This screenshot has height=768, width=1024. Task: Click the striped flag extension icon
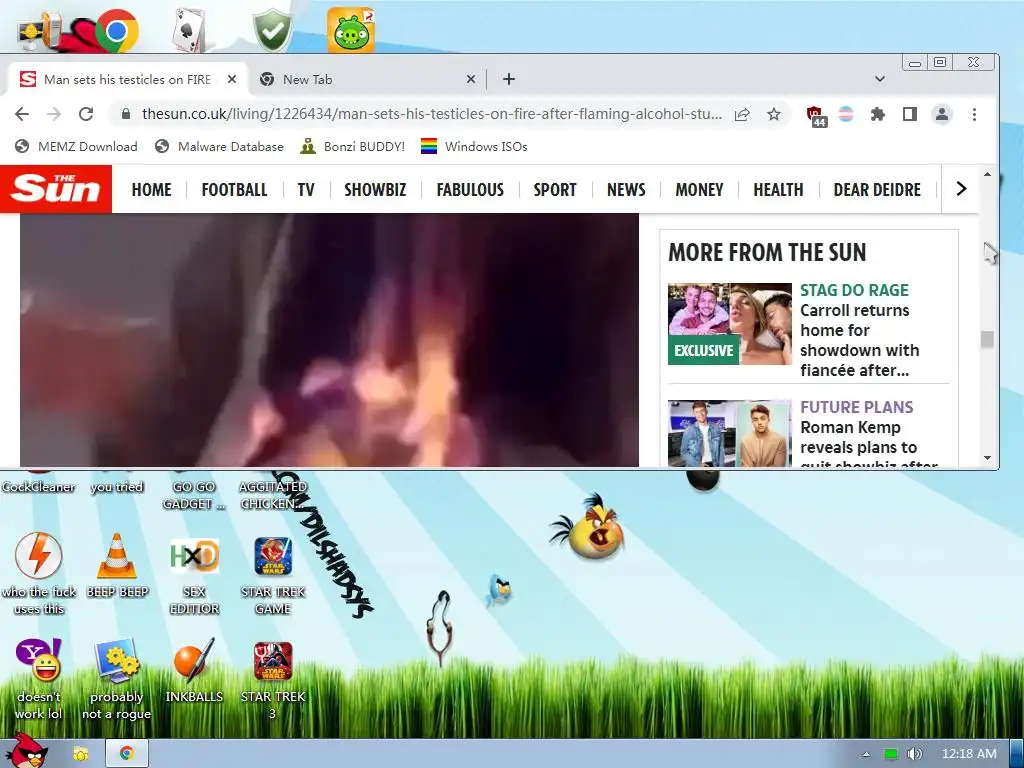click(x=846, y=114)
